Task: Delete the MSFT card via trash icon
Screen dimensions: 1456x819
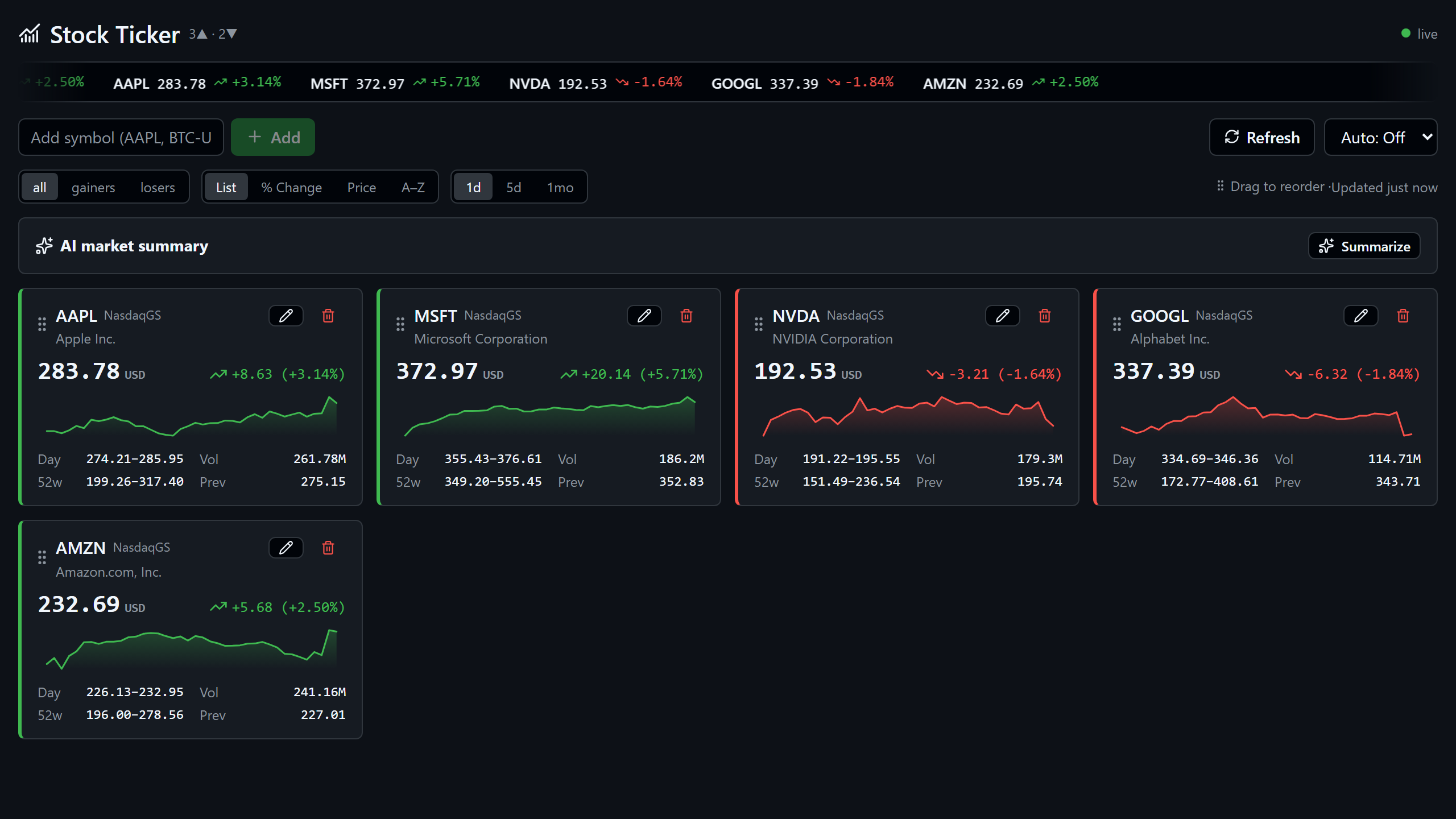Action: 686,316
